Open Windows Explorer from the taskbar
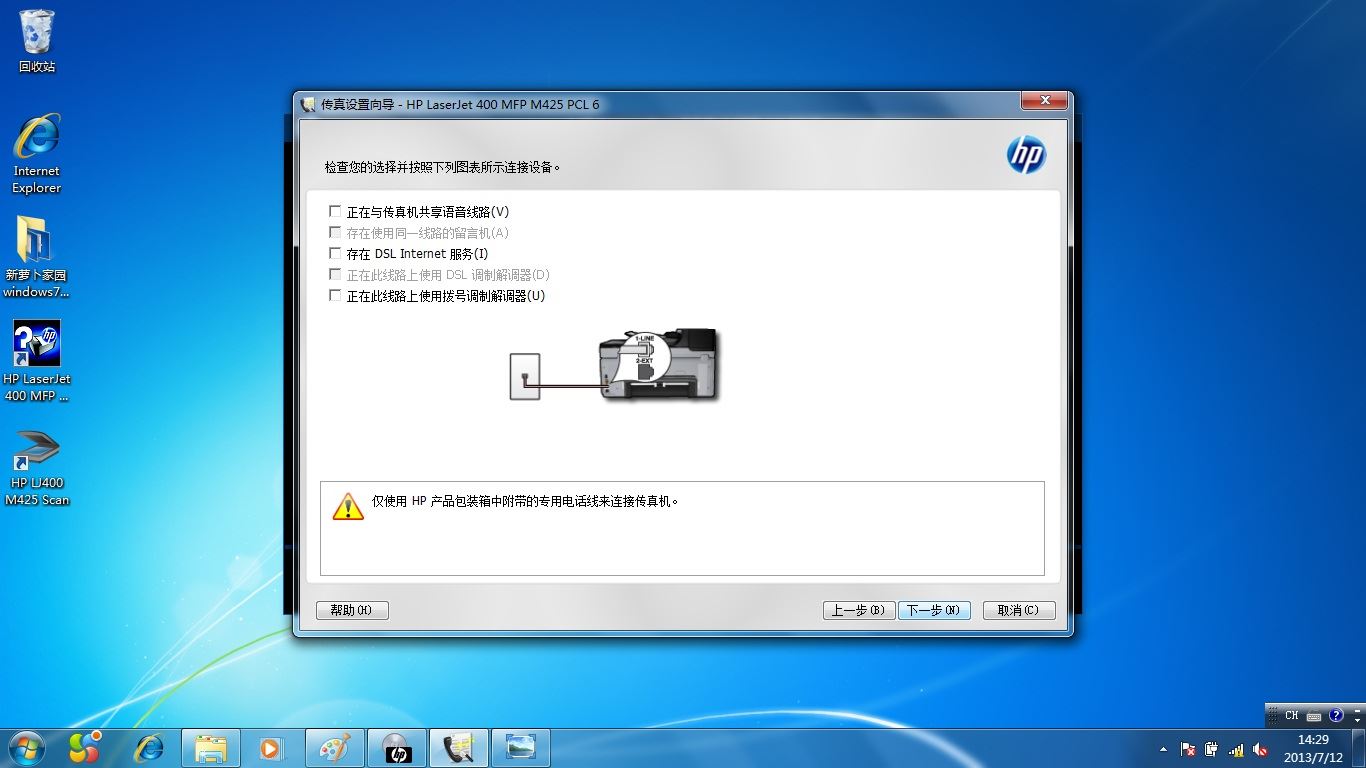The height and width of the screenshot is (768, 1366). 211,748
